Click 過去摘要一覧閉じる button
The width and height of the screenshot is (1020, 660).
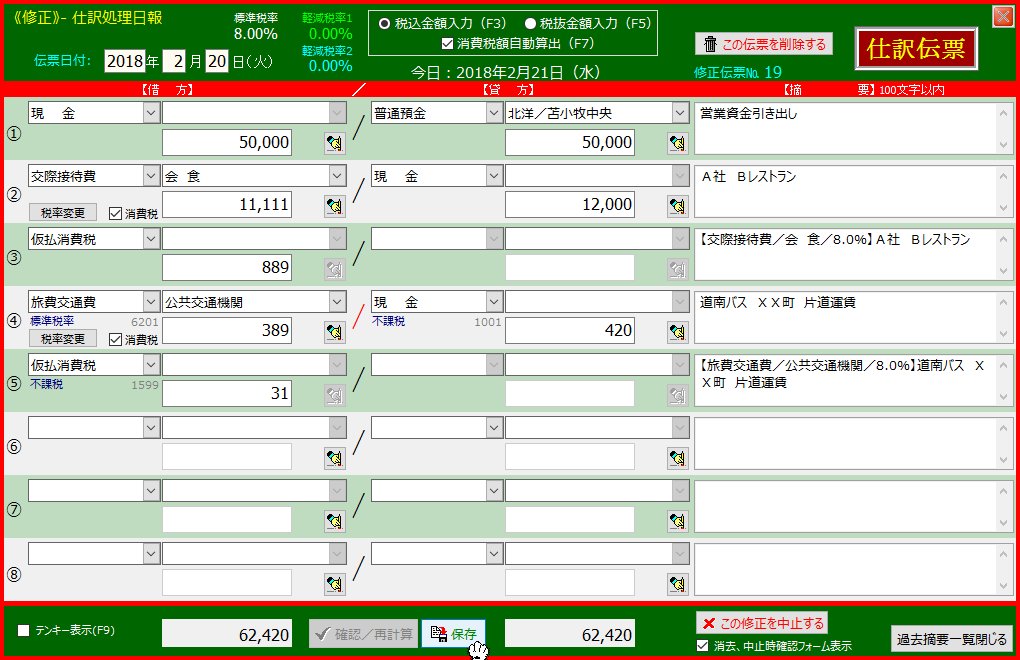pyautogui.click(x=951, y=639)
